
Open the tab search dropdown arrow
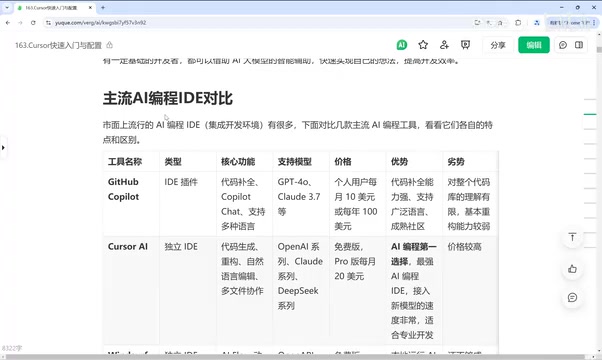click(x=7, y=7)
